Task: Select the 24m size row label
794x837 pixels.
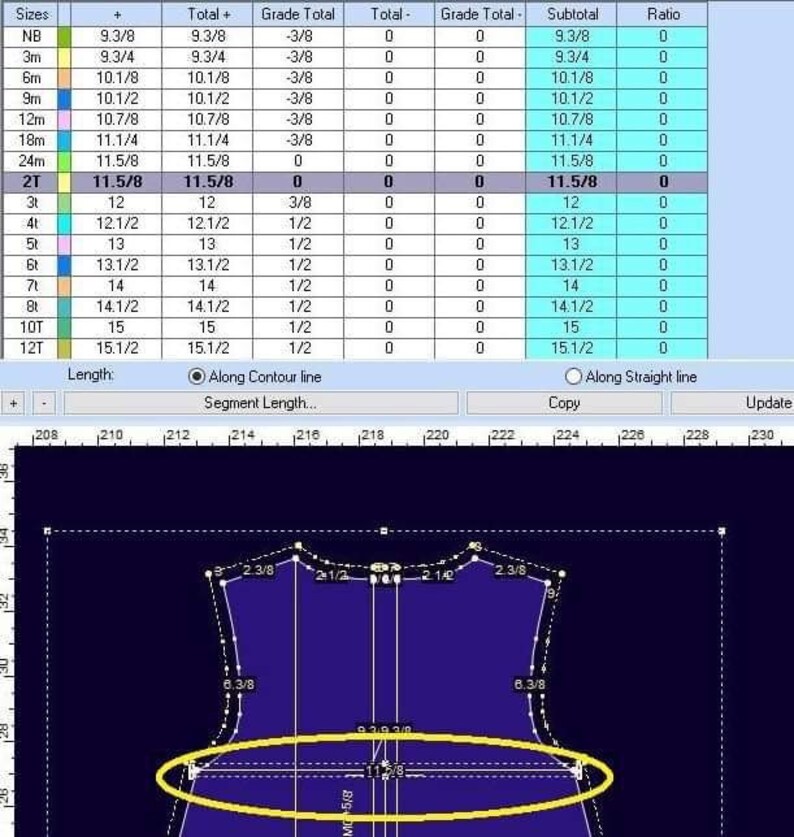Action: pyautogui.click(x=31, y=161)
